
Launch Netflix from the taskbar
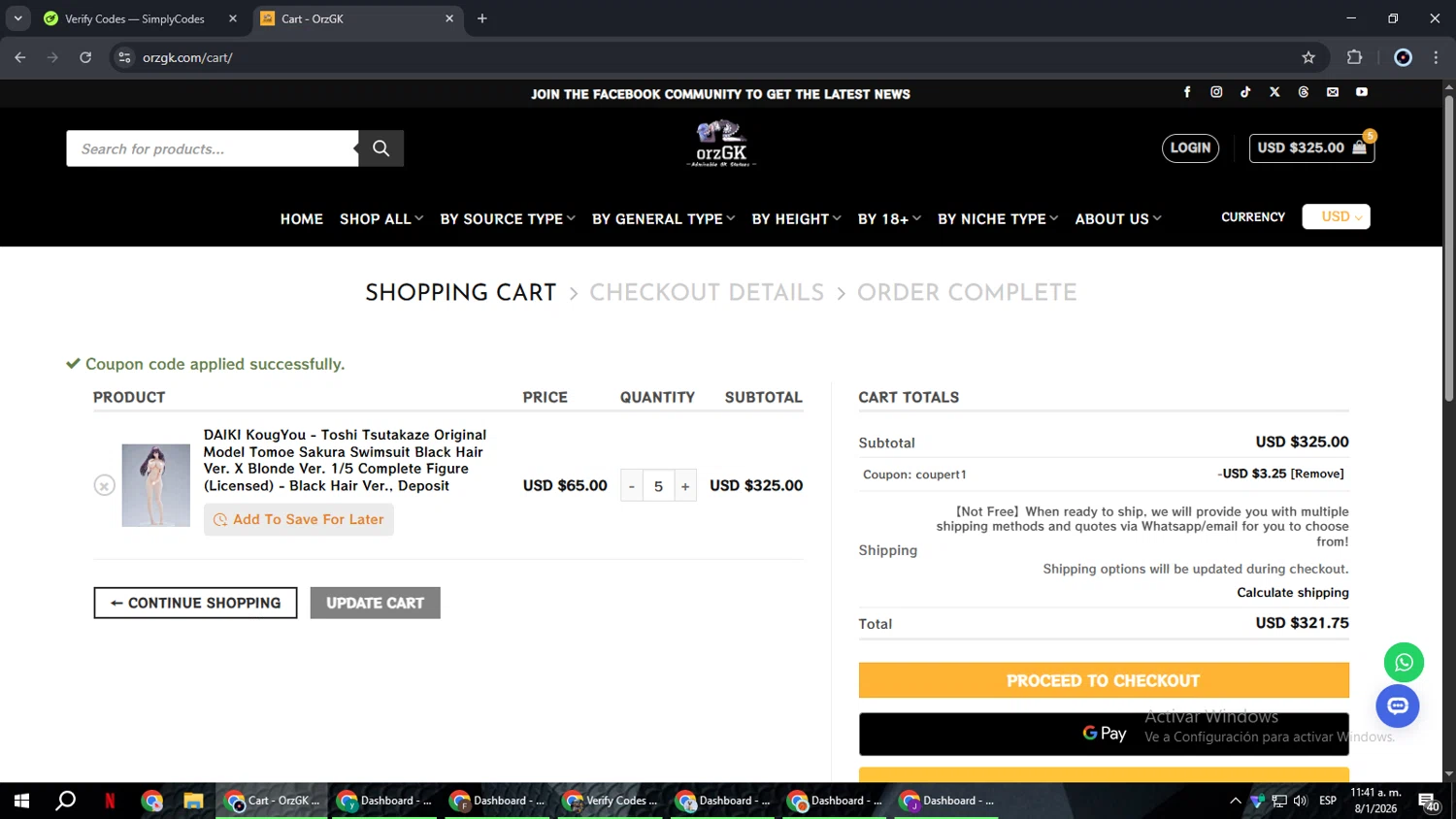click(x=110, y=801)
